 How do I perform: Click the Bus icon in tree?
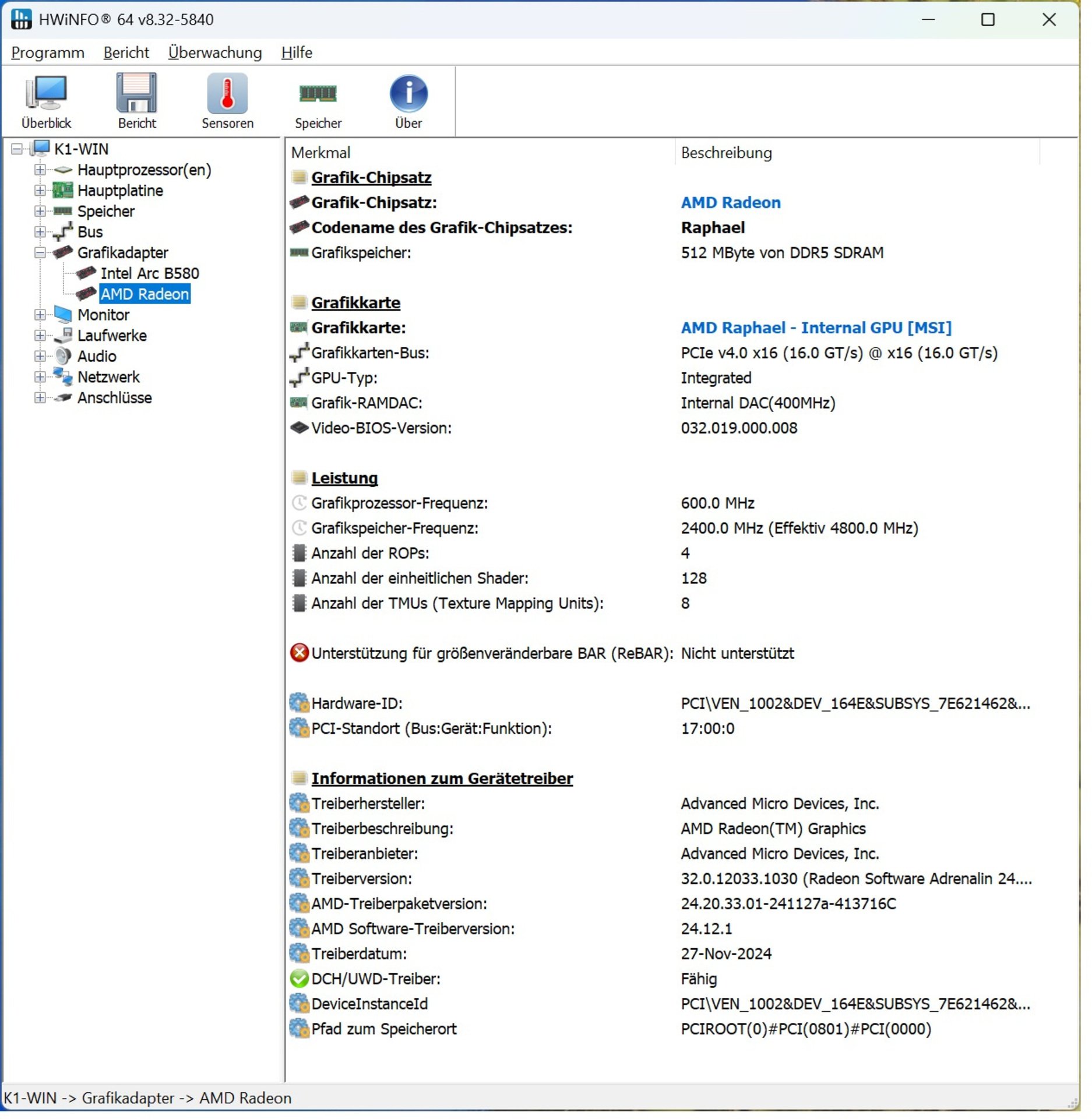tap(63, 232)
